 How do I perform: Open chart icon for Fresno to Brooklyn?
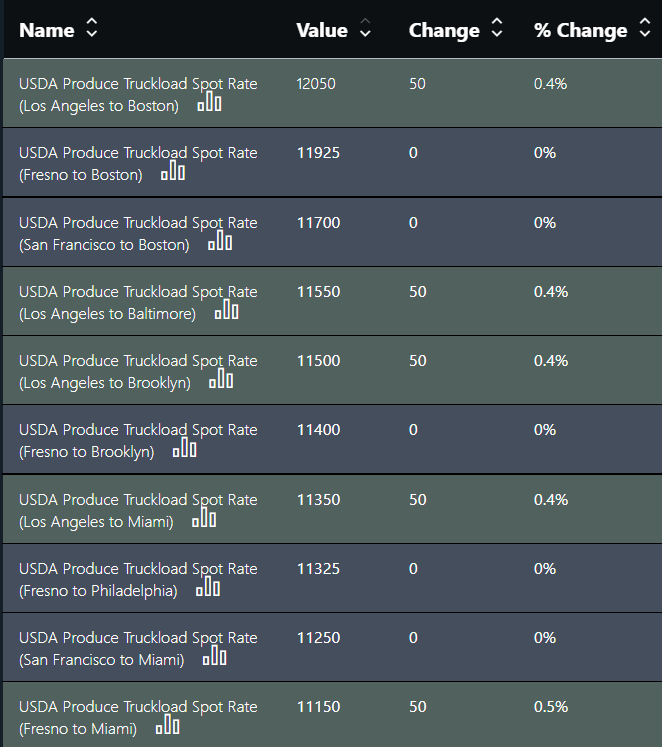pos(184,448)
